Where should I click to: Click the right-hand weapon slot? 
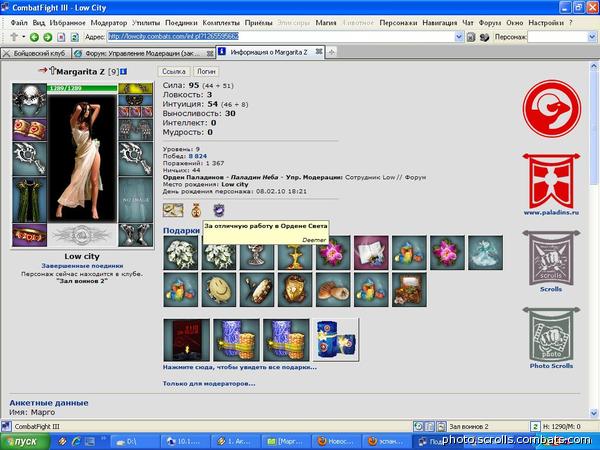(135, 158)
